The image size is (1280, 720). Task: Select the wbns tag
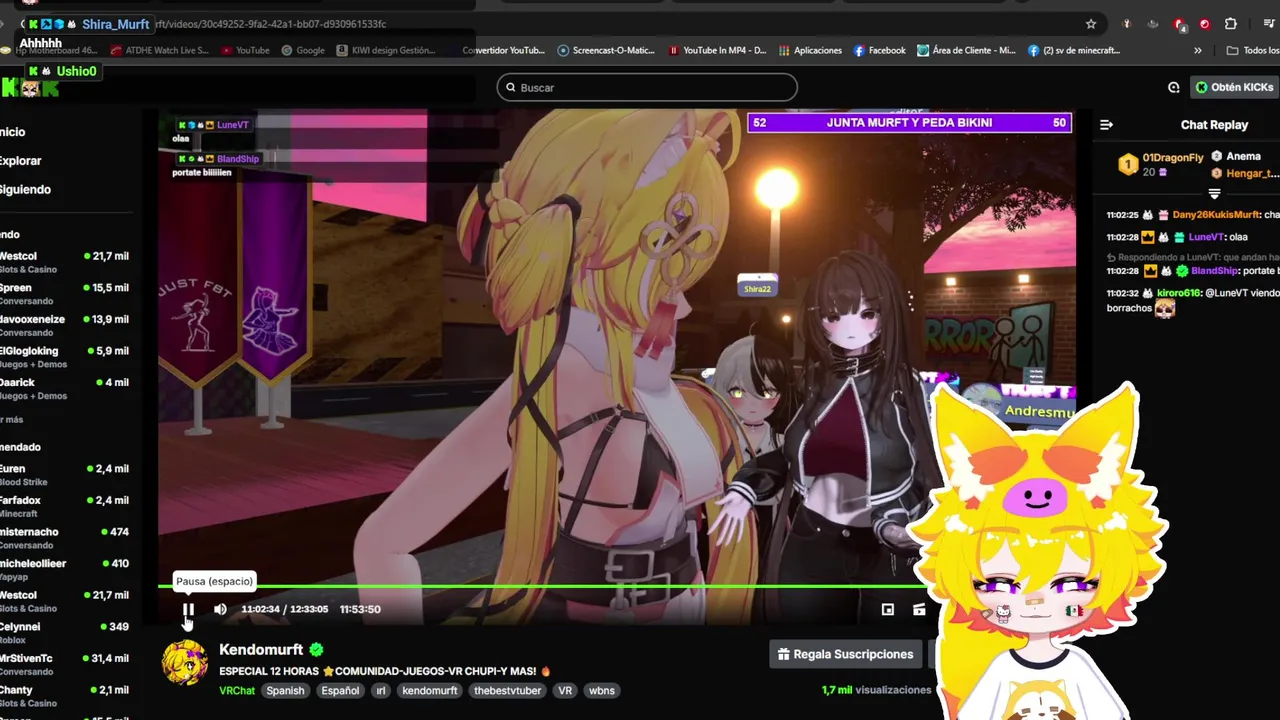pos(602,691)
